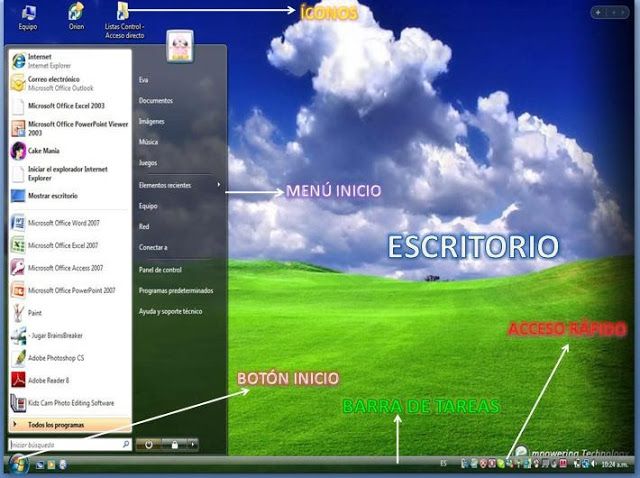The image size is (640, 478).
Task: Open Adobe Reader 8
Action: pos(70,380)
